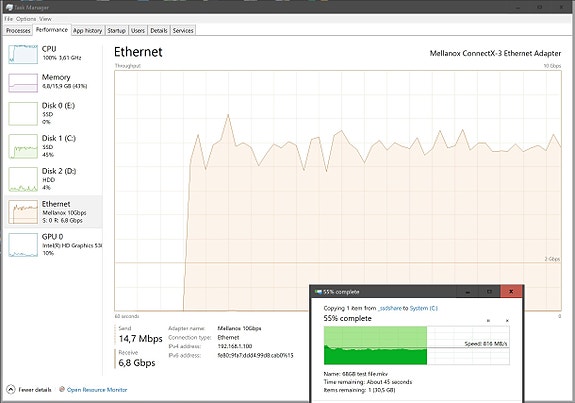Close the 55% complete copy dialog

coord(511,292)
